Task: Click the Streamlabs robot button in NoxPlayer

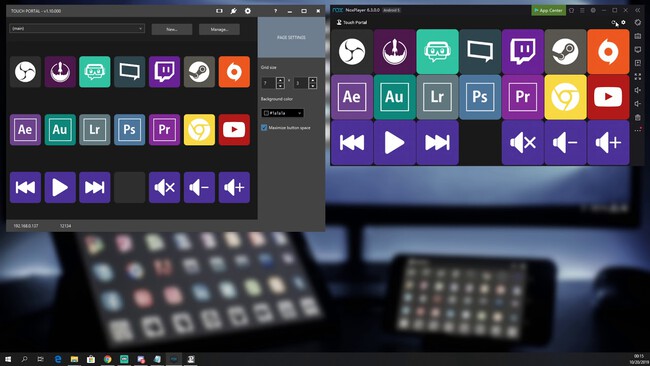Action: click(x=437, y=51)
